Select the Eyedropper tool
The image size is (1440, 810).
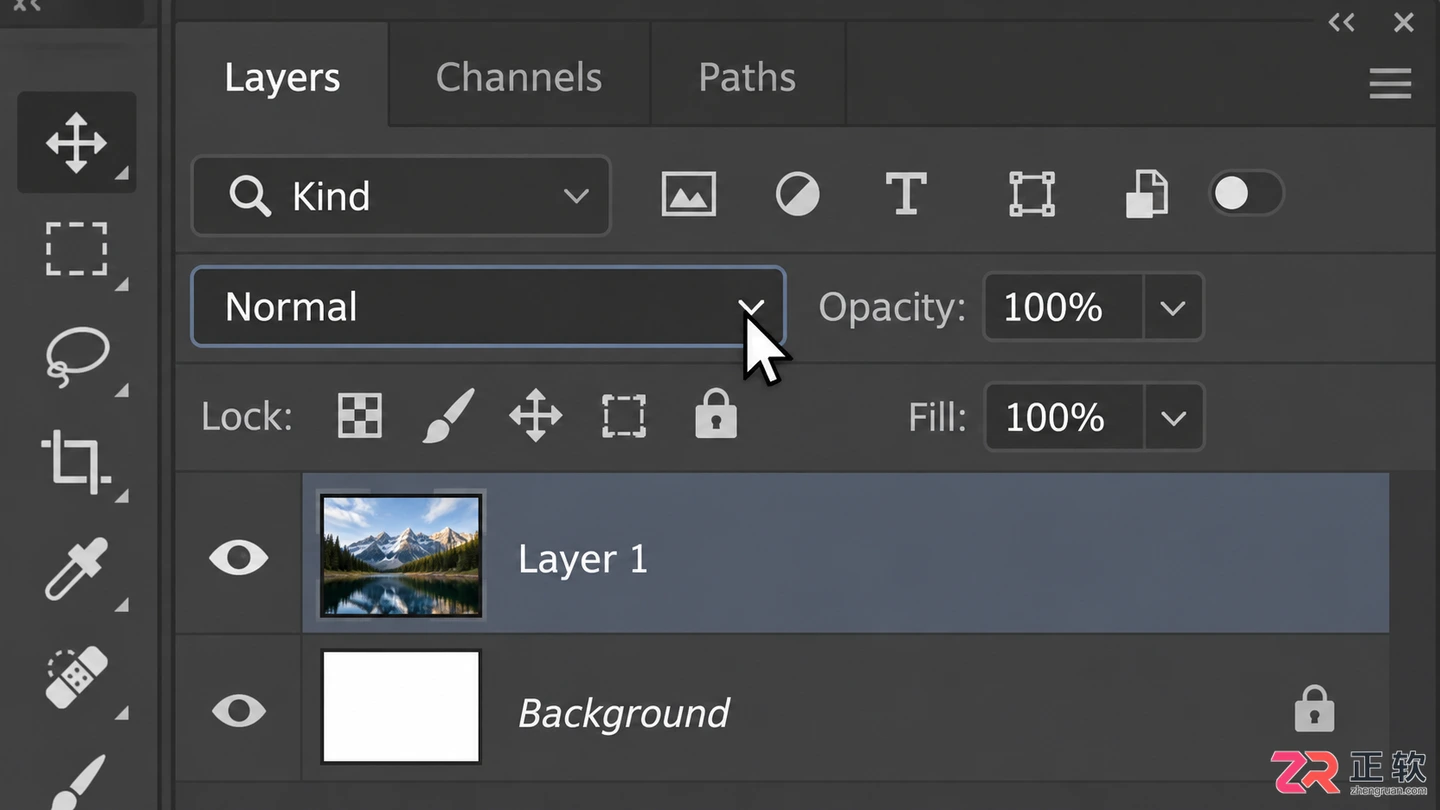coord(77,569)
